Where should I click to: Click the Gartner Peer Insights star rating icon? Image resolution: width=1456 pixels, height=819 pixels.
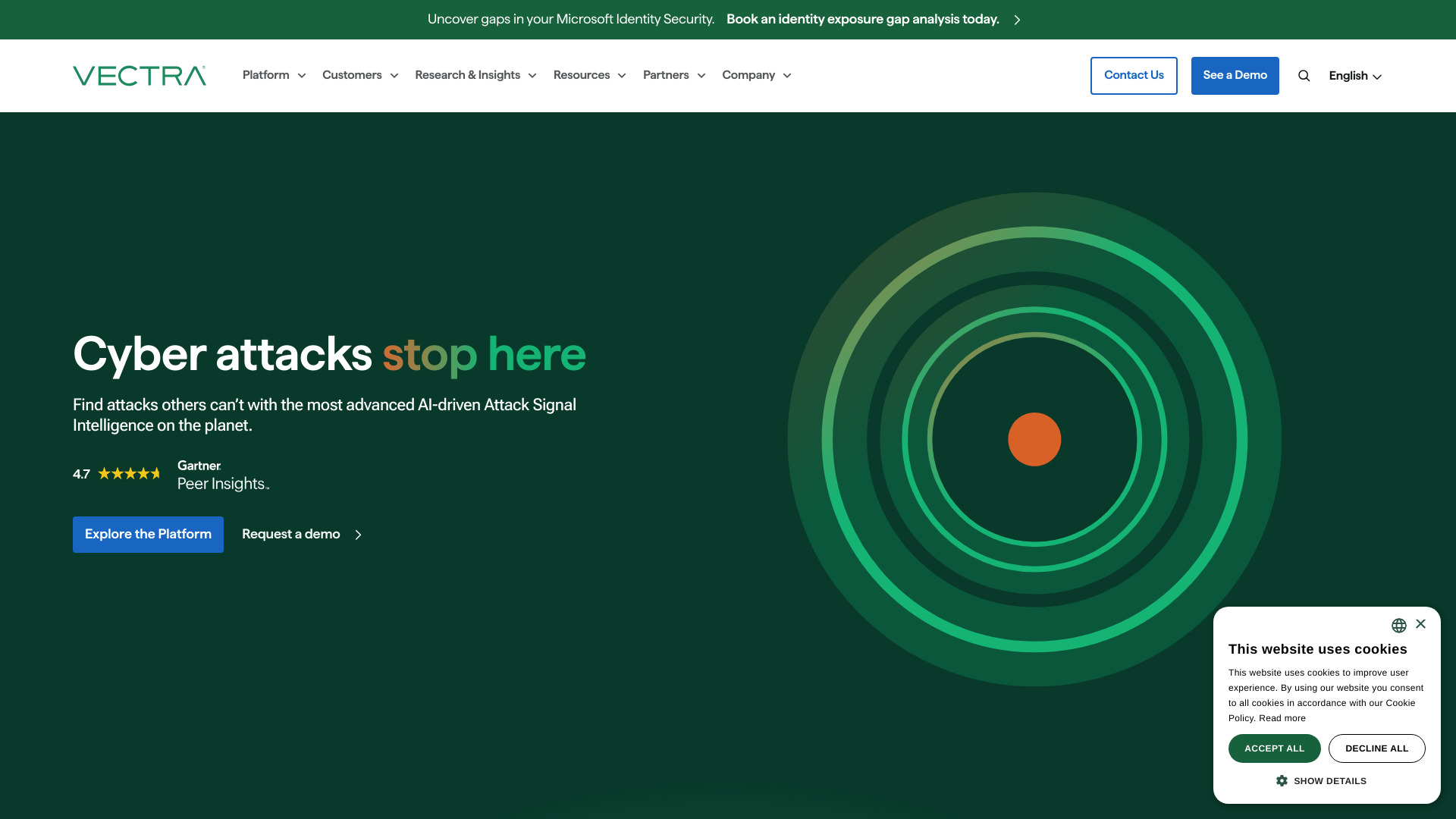click(x=130, y=474)
